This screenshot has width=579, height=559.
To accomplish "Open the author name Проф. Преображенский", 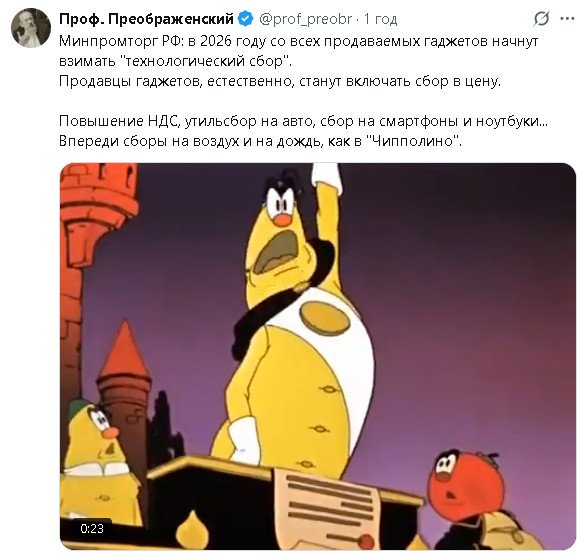I will 146,18.
